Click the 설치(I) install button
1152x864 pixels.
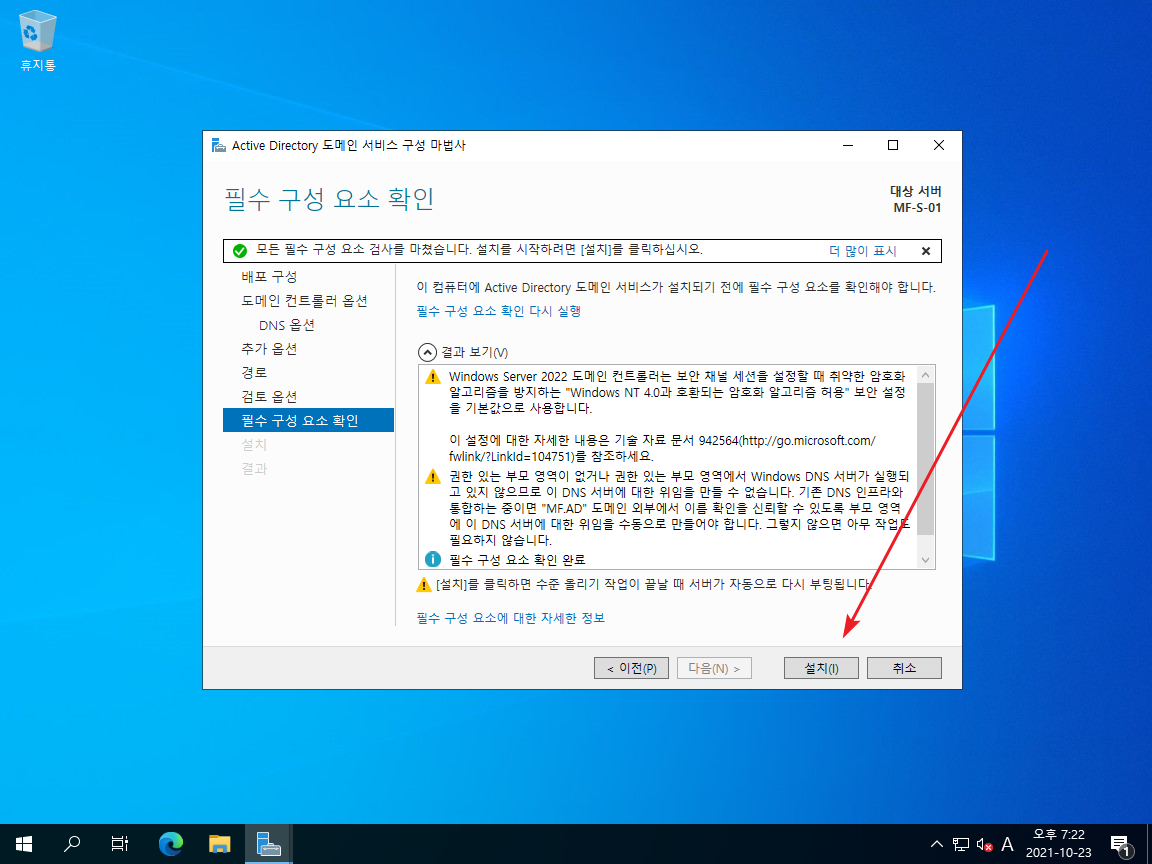coord(821,668)
